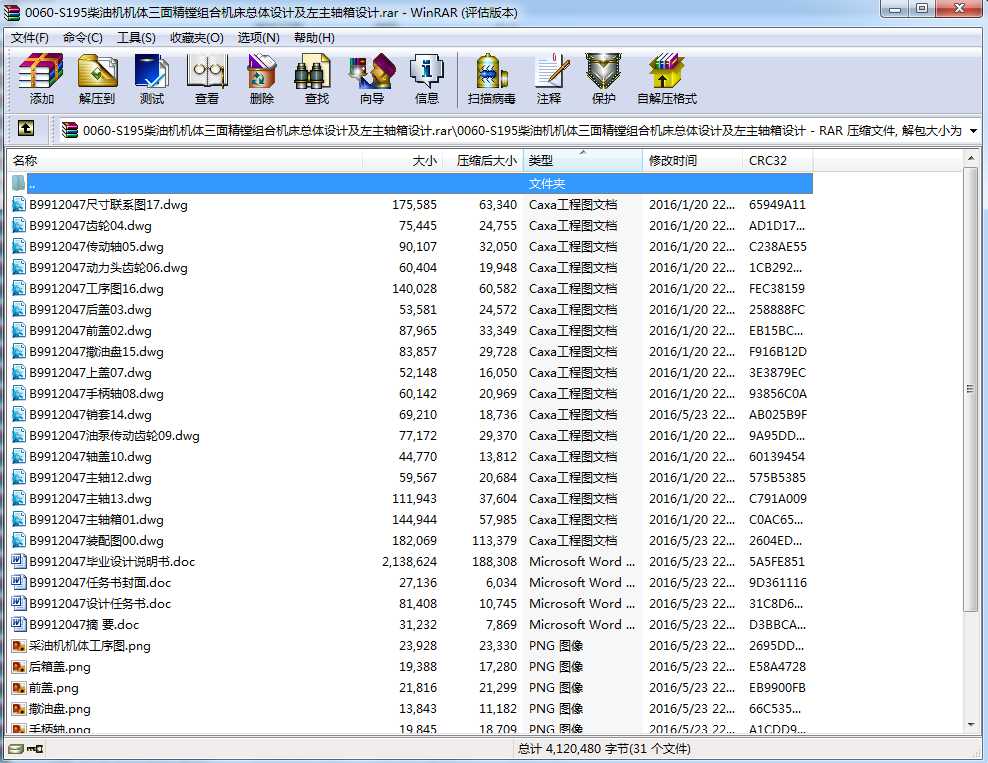Click scrollbar down arrow of file list
This screenshot has height=763, width=988.
tap(971, 725)
